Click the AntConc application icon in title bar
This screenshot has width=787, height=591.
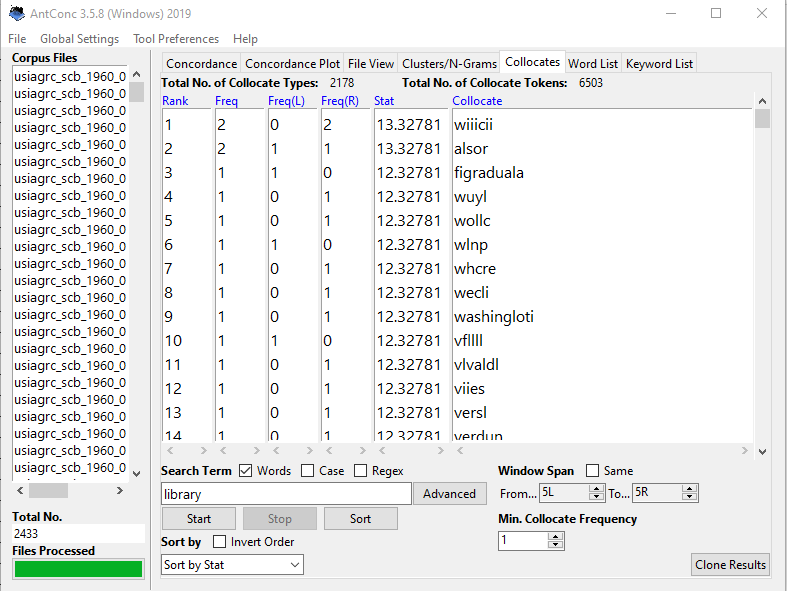(x=17, y=14)
